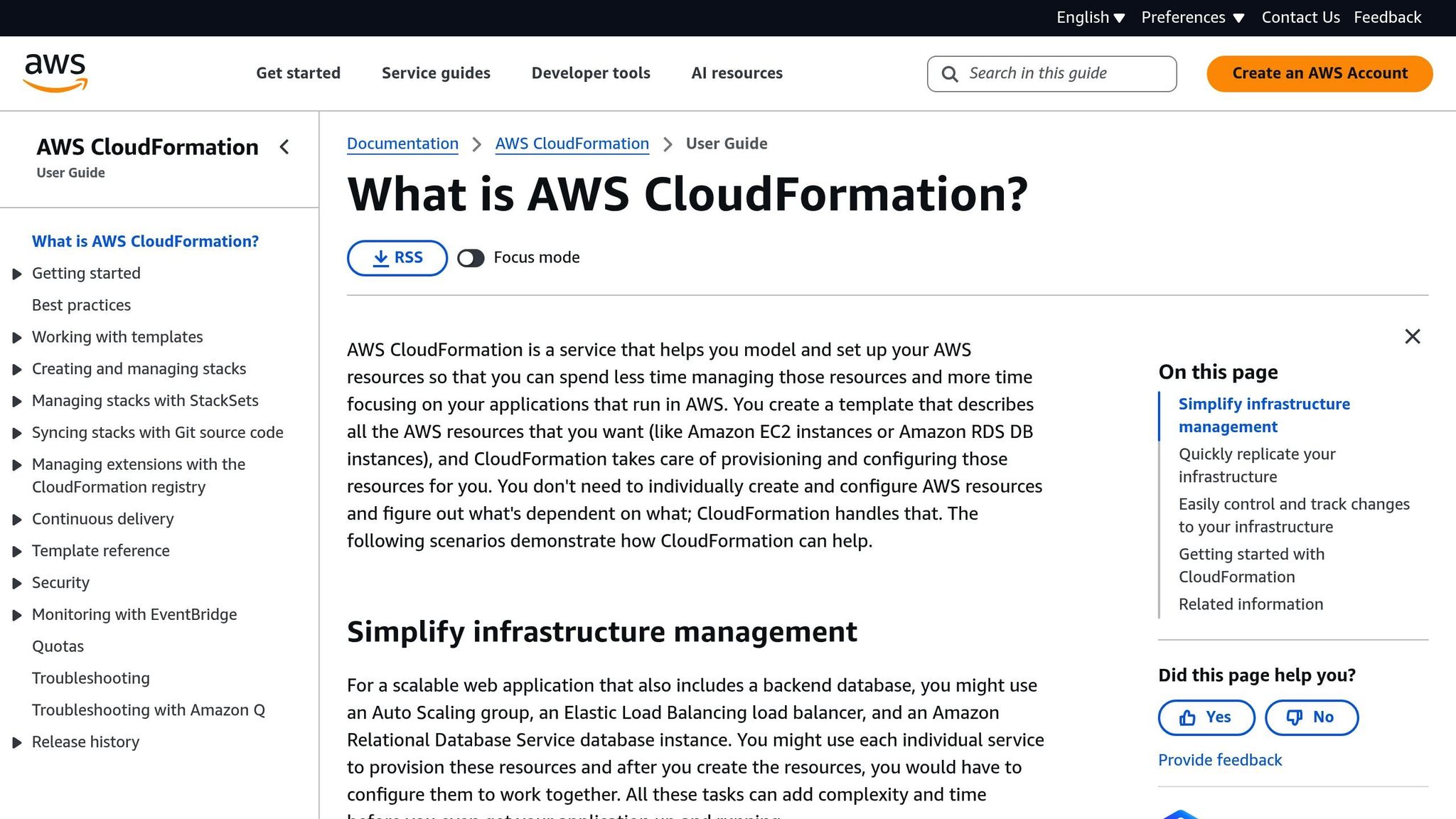Open Continuous delivery nav label
The width and height of the screenshot is (1456, 819).
[102, 519]
